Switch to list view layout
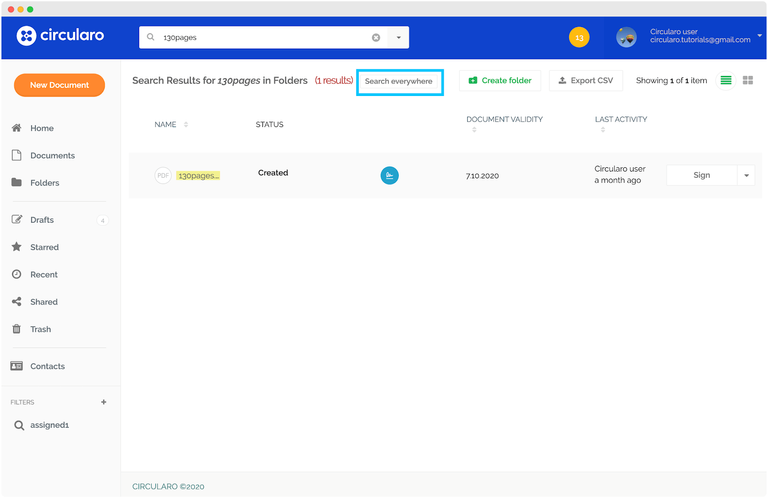Image resolution: width=768 pixels, height=498 pixels. (726, 80)
